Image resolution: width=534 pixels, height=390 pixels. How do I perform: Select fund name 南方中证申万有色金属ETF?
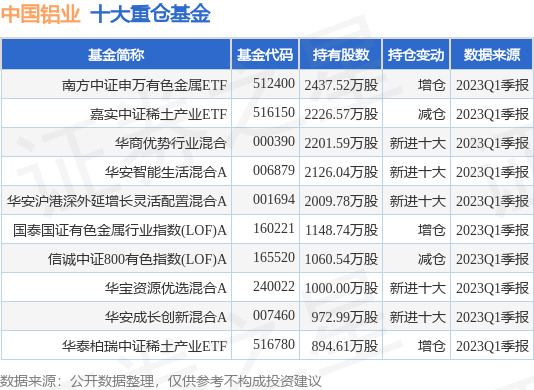[144, 85]
